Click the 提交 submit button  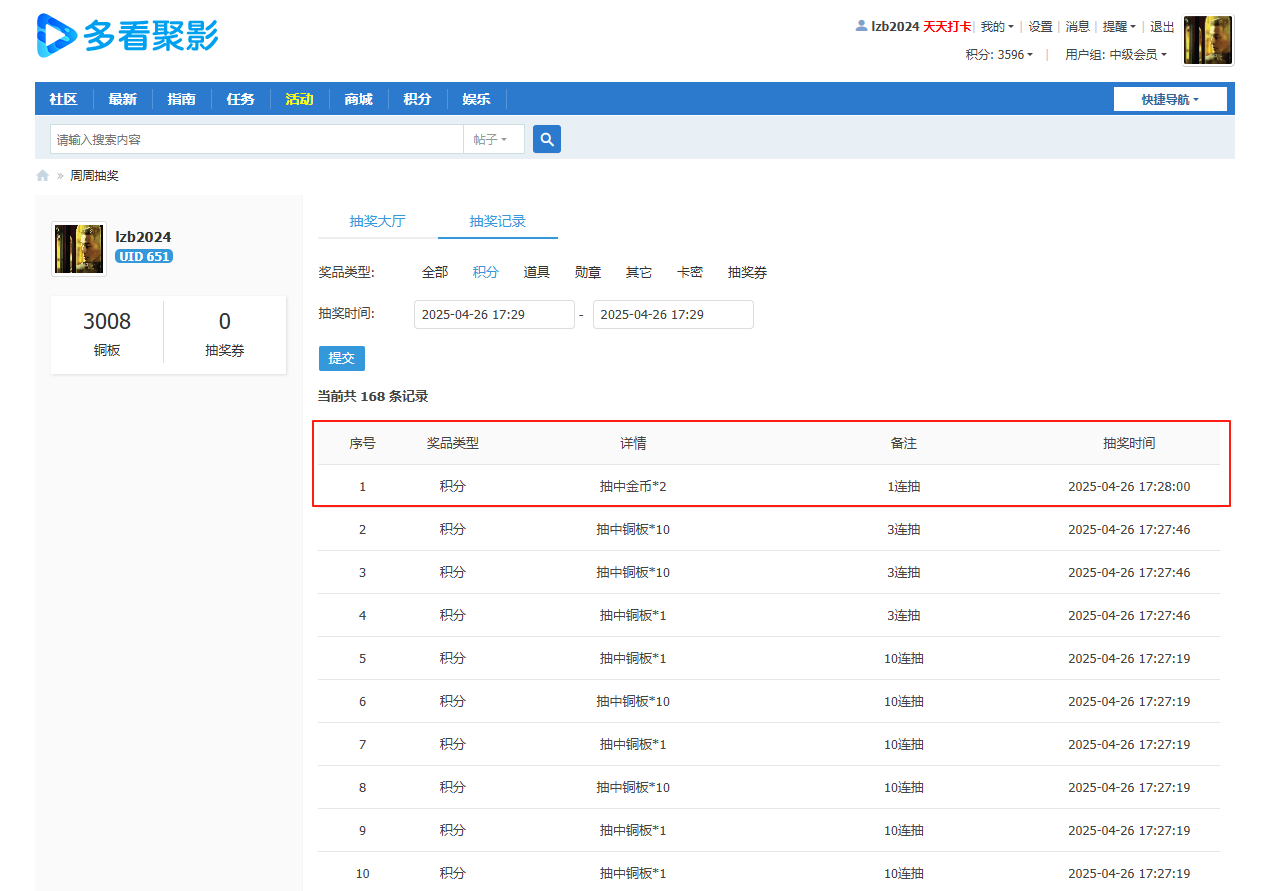[x=341, y=358]
